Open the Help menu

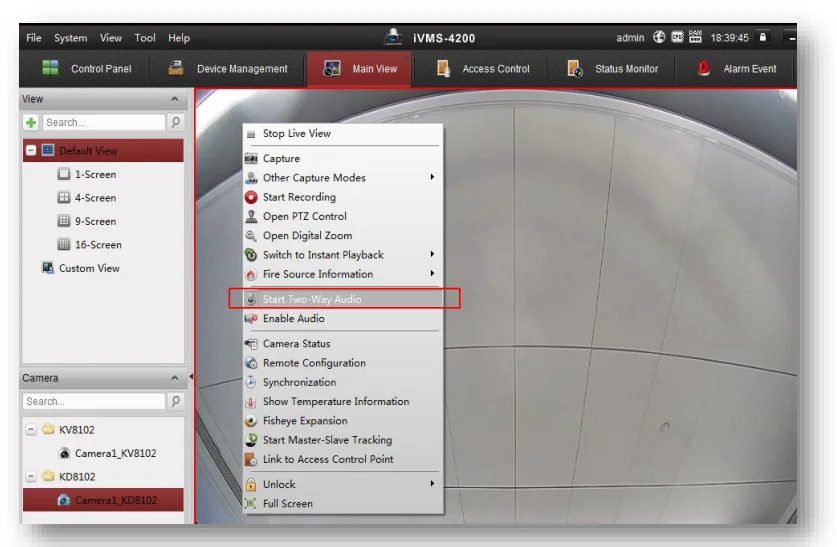pyautogui.click(x=179, y=38)
